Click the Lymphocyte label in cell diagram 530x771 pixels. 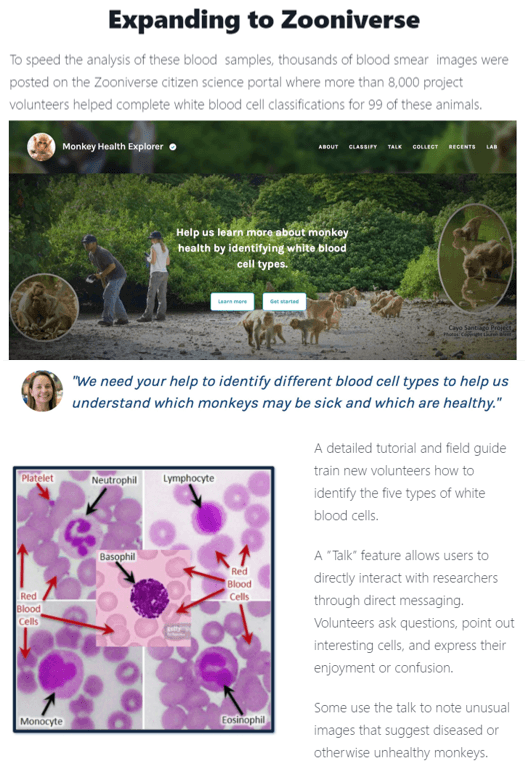pos(189,478)
